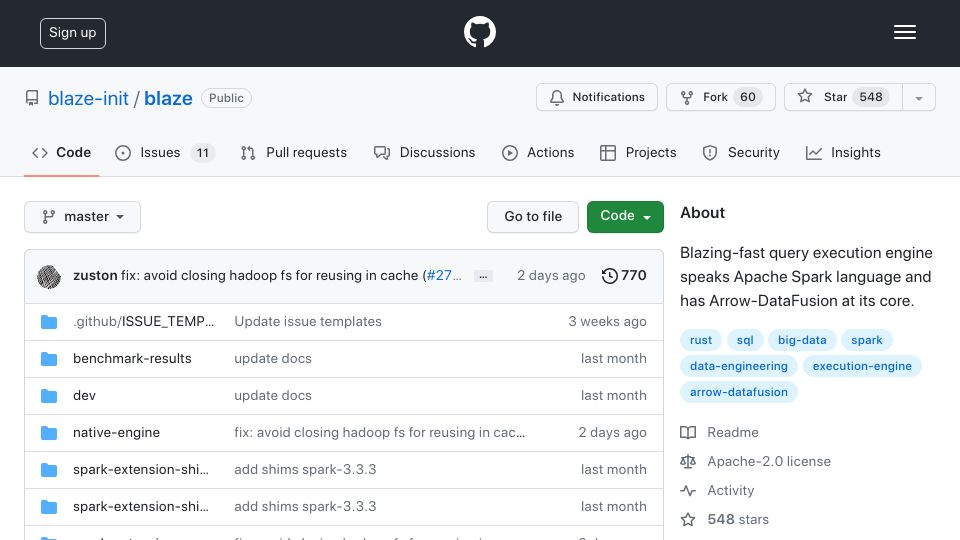This screenshot has width=960, height=540.
Task: Click the commit history clock icon
Action: click(x=609, y=276)
